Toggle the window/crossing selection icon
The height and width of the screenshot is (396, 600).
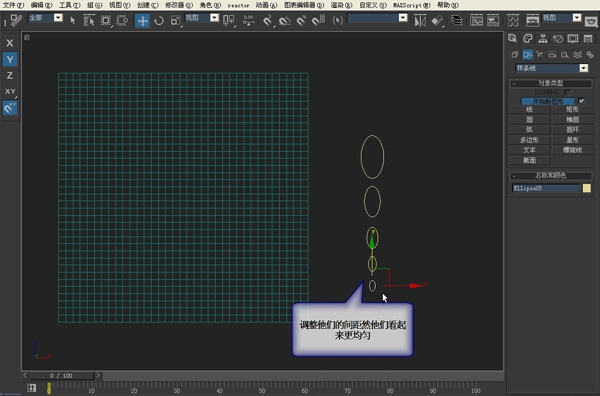point(122,20)
